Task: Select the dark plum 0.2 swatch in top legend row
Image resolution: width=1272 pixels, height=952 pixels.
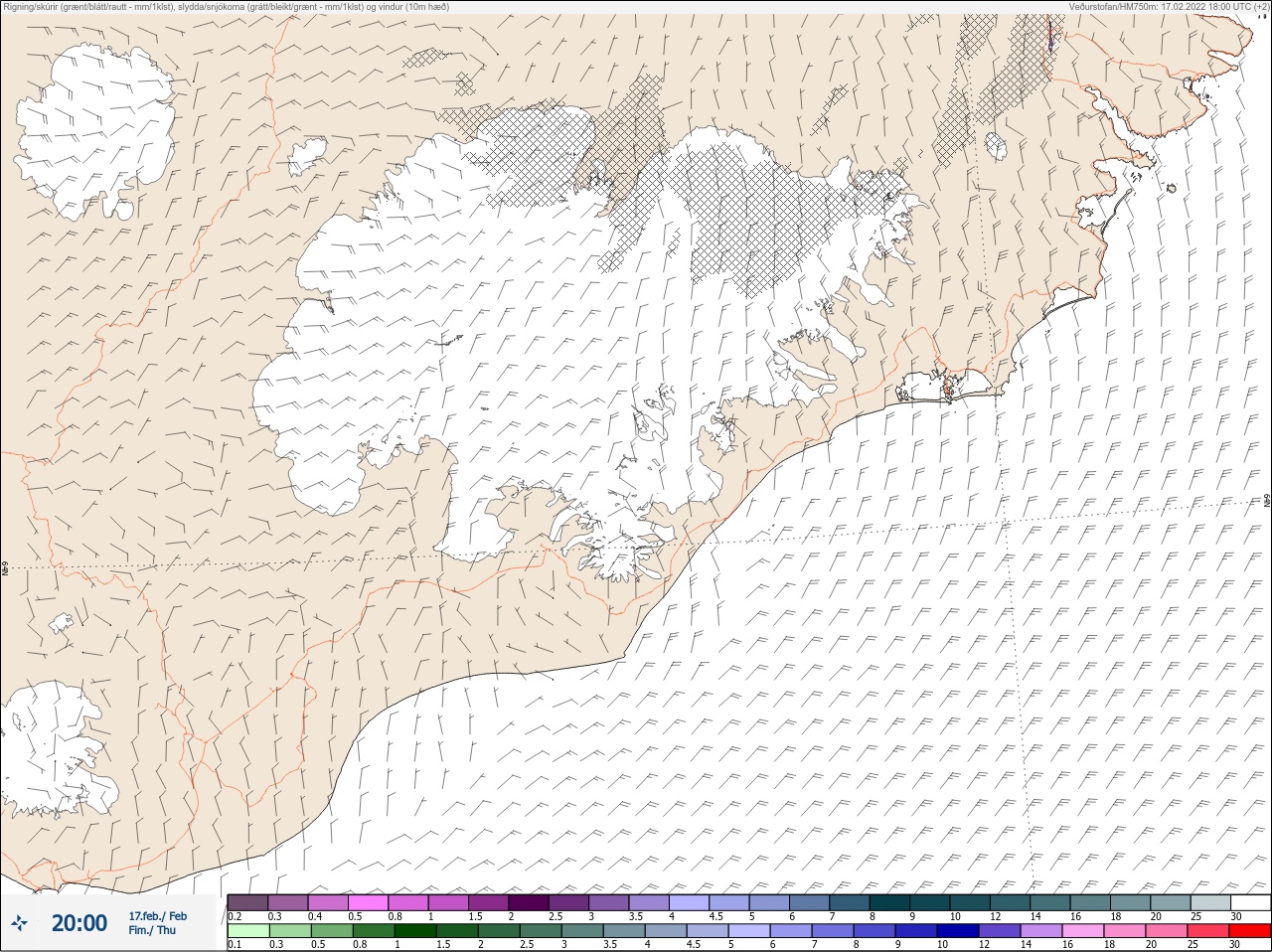Action: click(247, 902)
